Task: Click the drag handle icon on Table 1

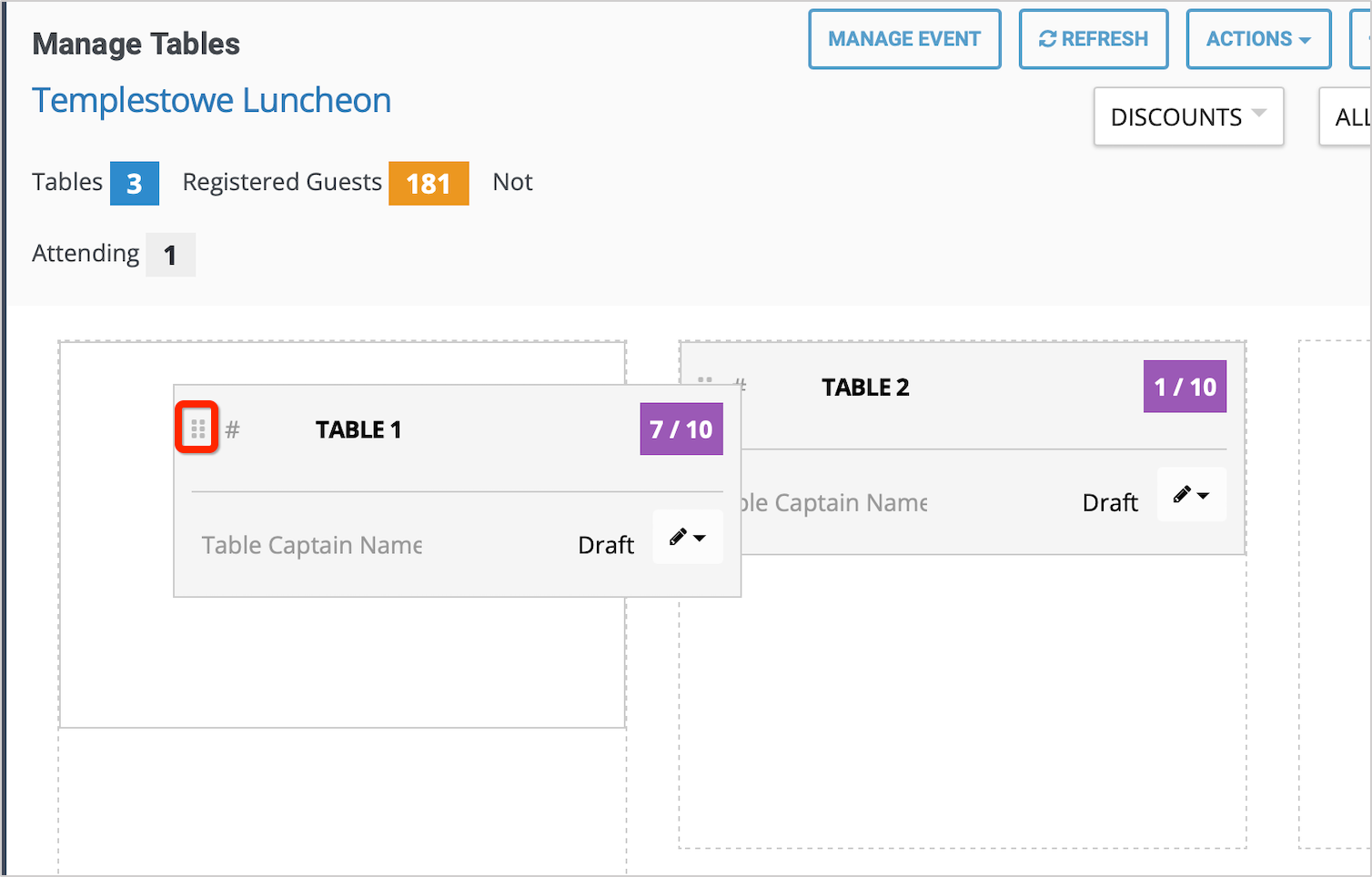Action: [197, 428]
